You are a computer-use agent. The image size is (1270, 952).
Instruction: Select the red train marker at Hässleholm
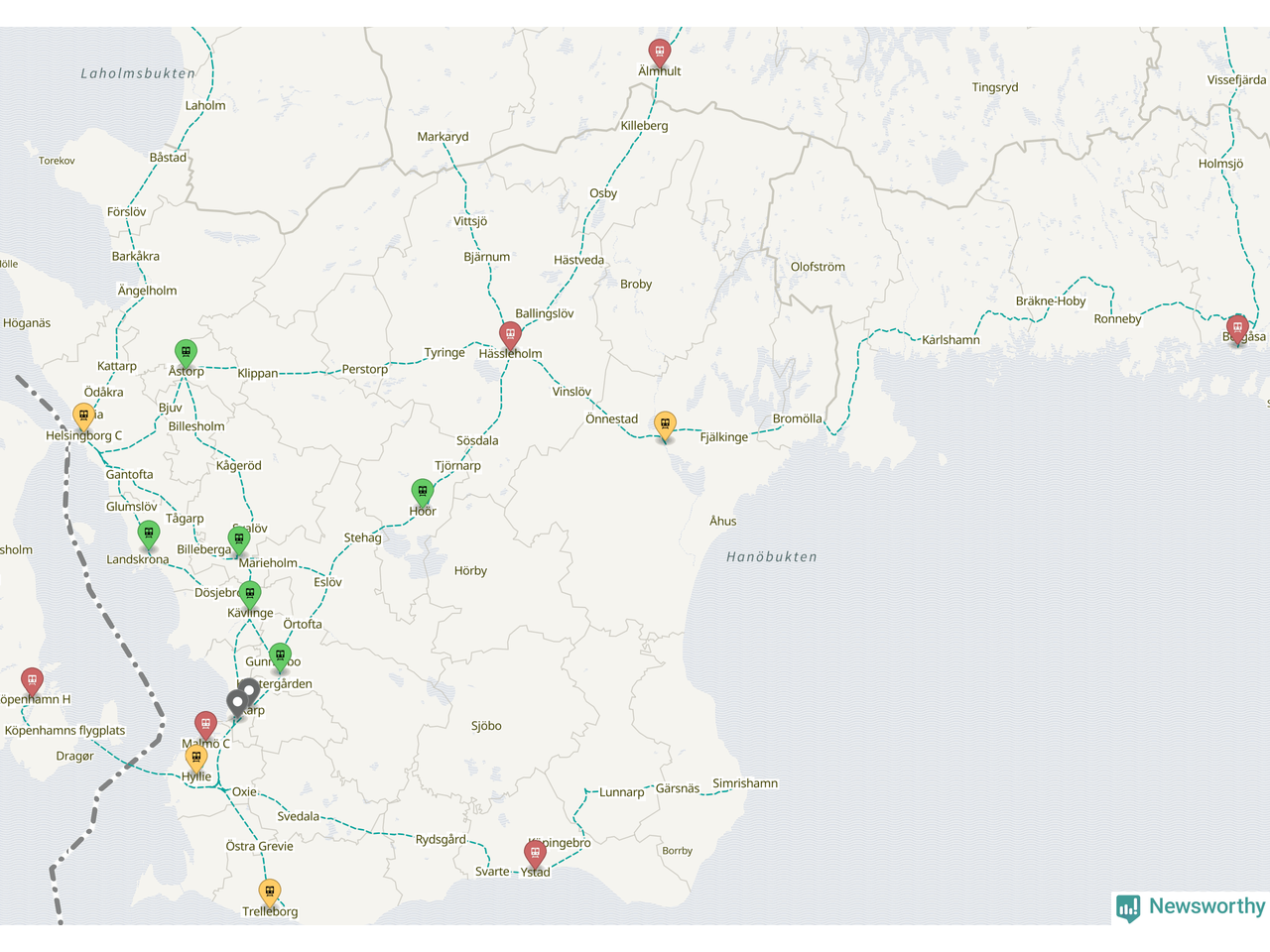tap(510, 335)
